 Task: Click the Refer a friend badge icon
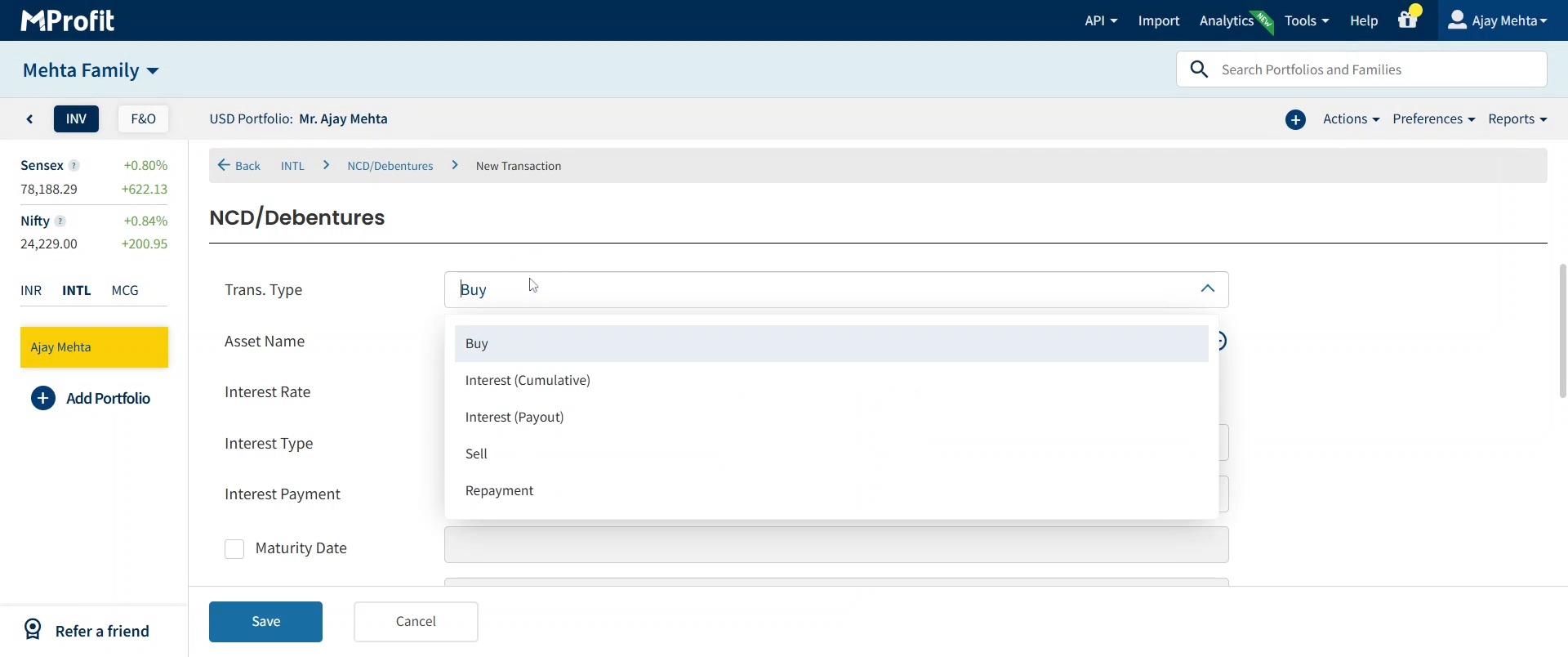(33, 629)
